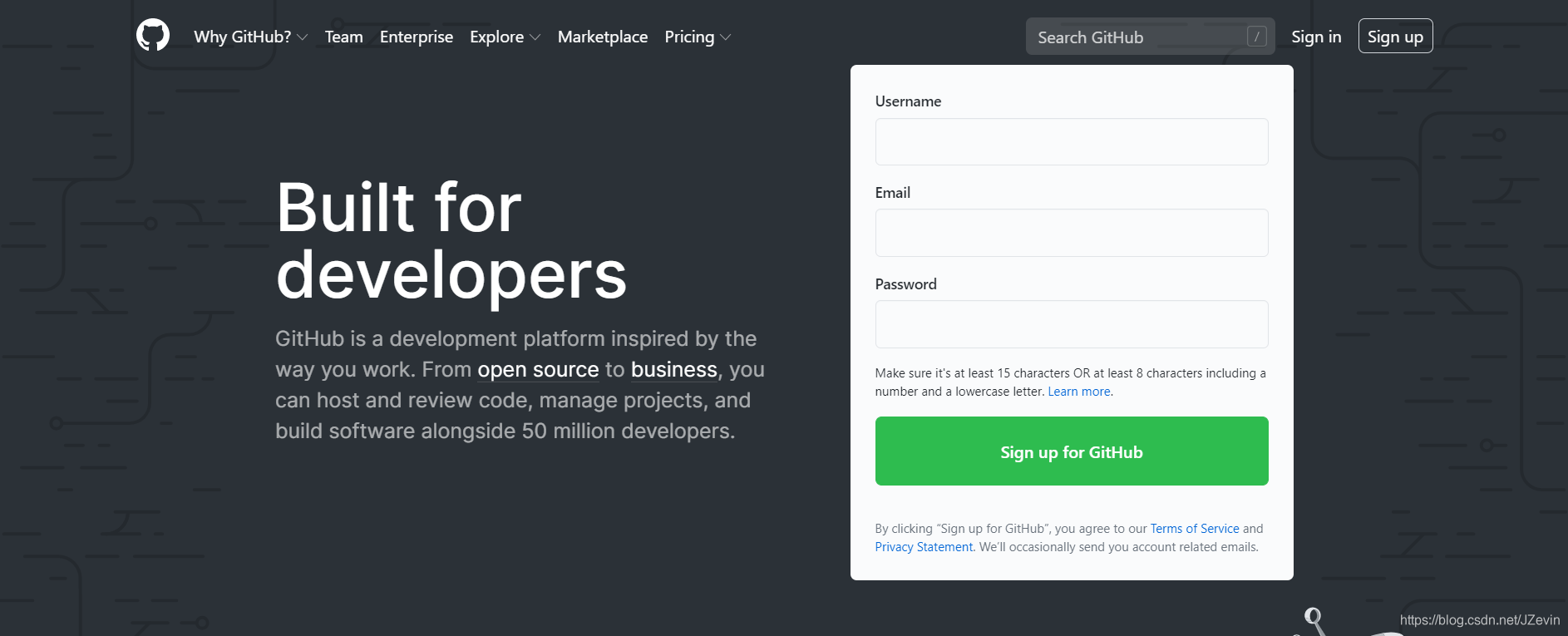Click the Username label
This screenshot has height=636, width=1568.
pyautogui.click(x=908, y=101)
